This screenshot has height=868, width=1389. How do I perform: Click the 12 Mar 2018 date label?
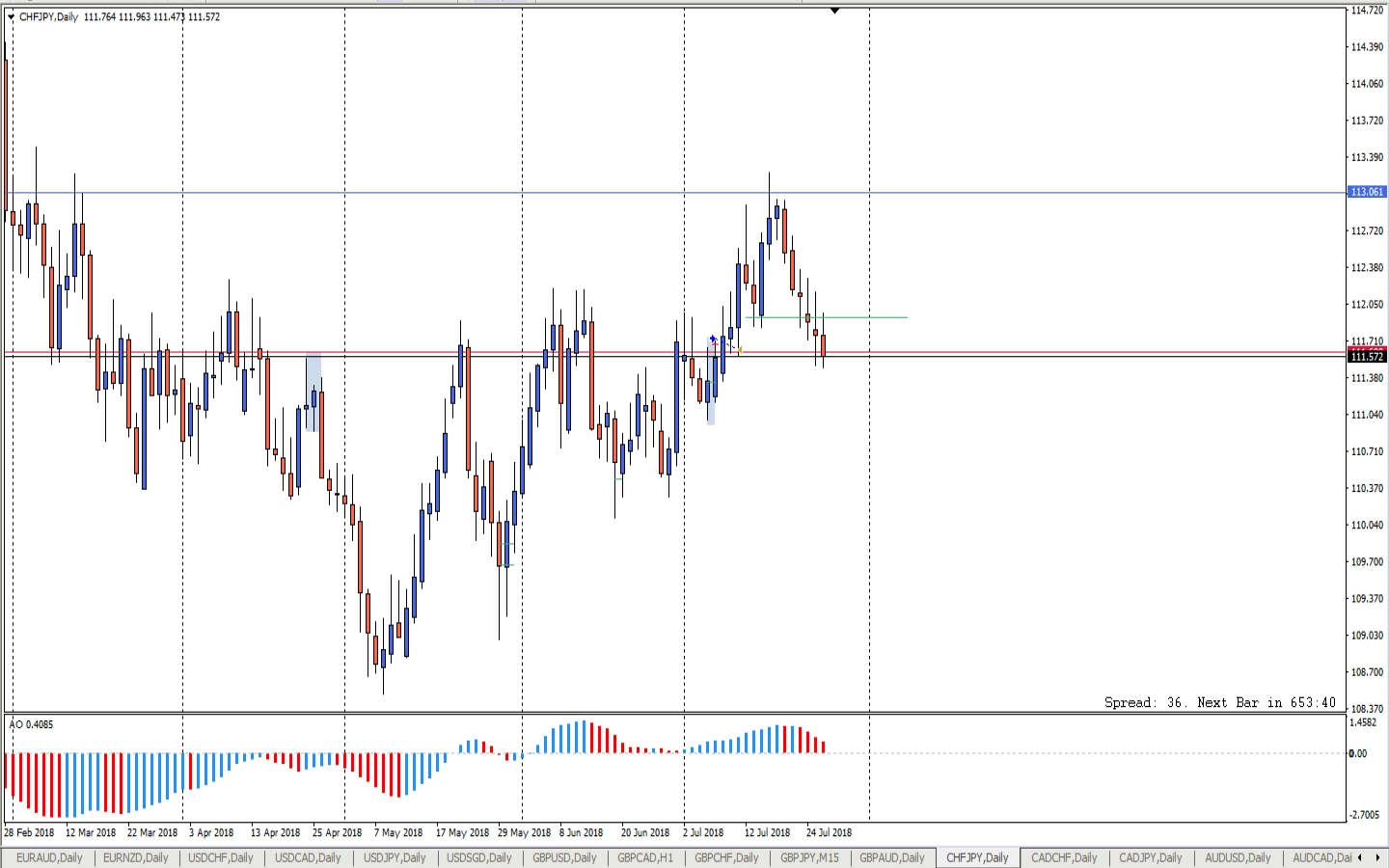coord(91,832)
